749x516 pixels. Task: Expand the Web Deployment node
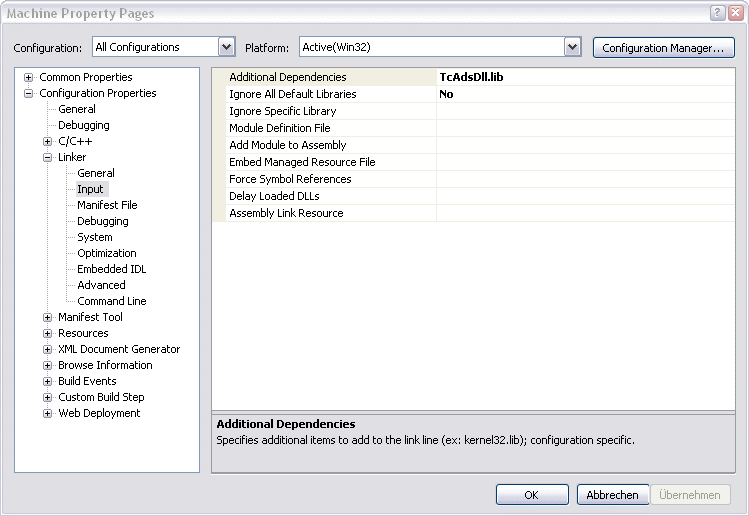47,413
